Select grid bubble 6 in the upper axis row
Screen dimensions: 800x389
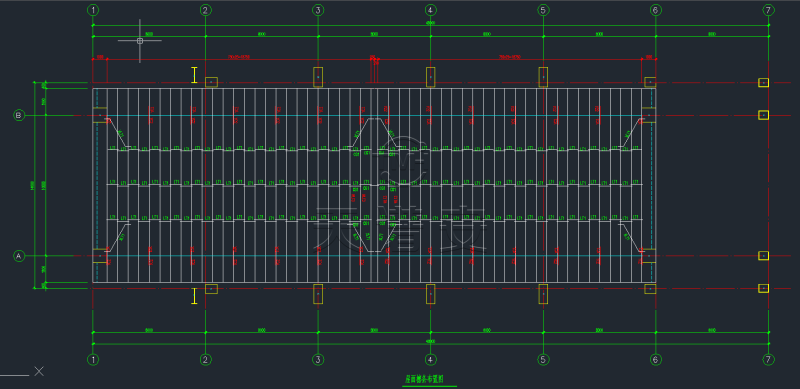click(656, 10)
